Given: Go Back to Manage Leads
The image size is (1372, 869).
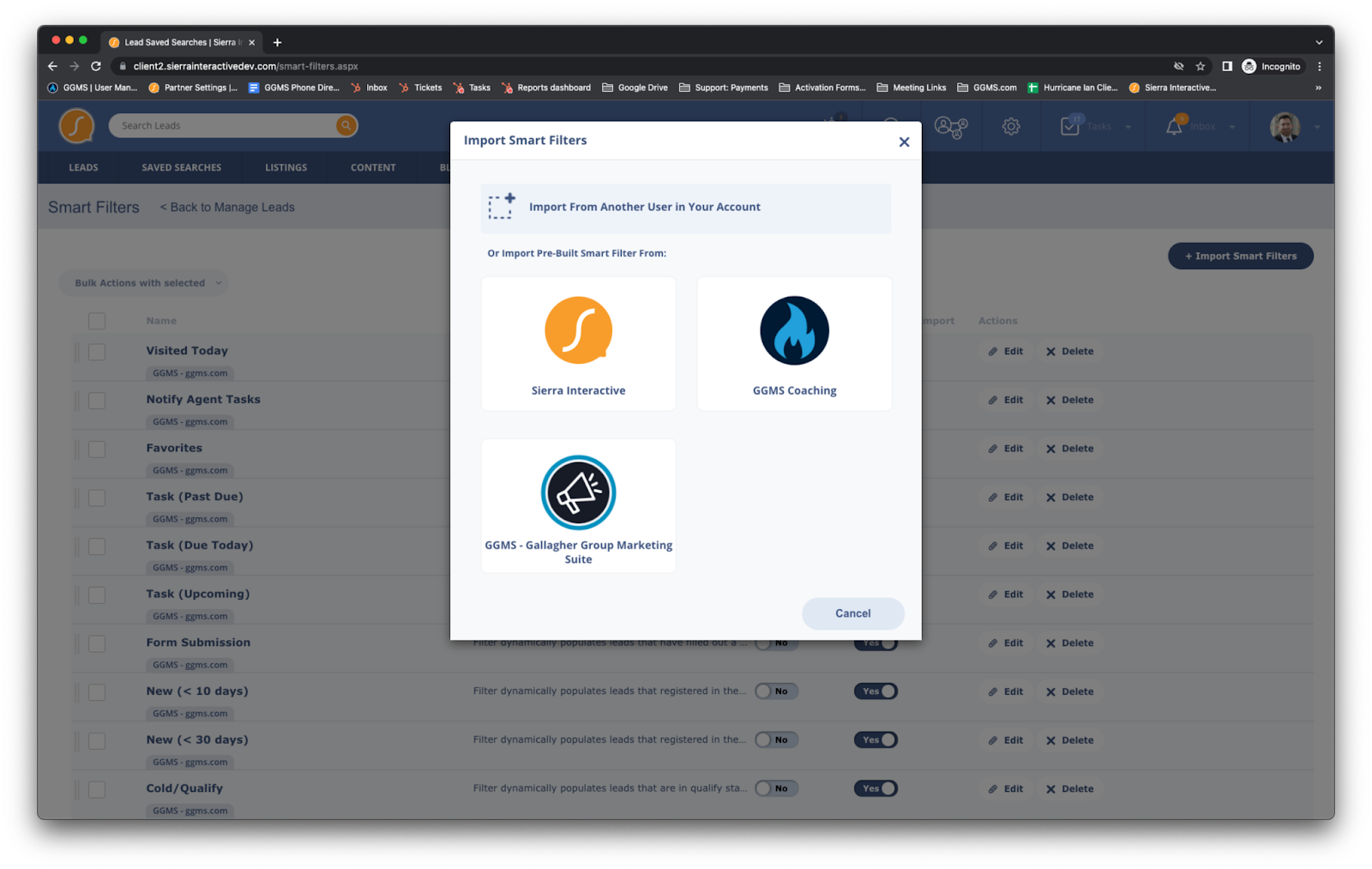Looking at the screenshot, I should 227,208.
